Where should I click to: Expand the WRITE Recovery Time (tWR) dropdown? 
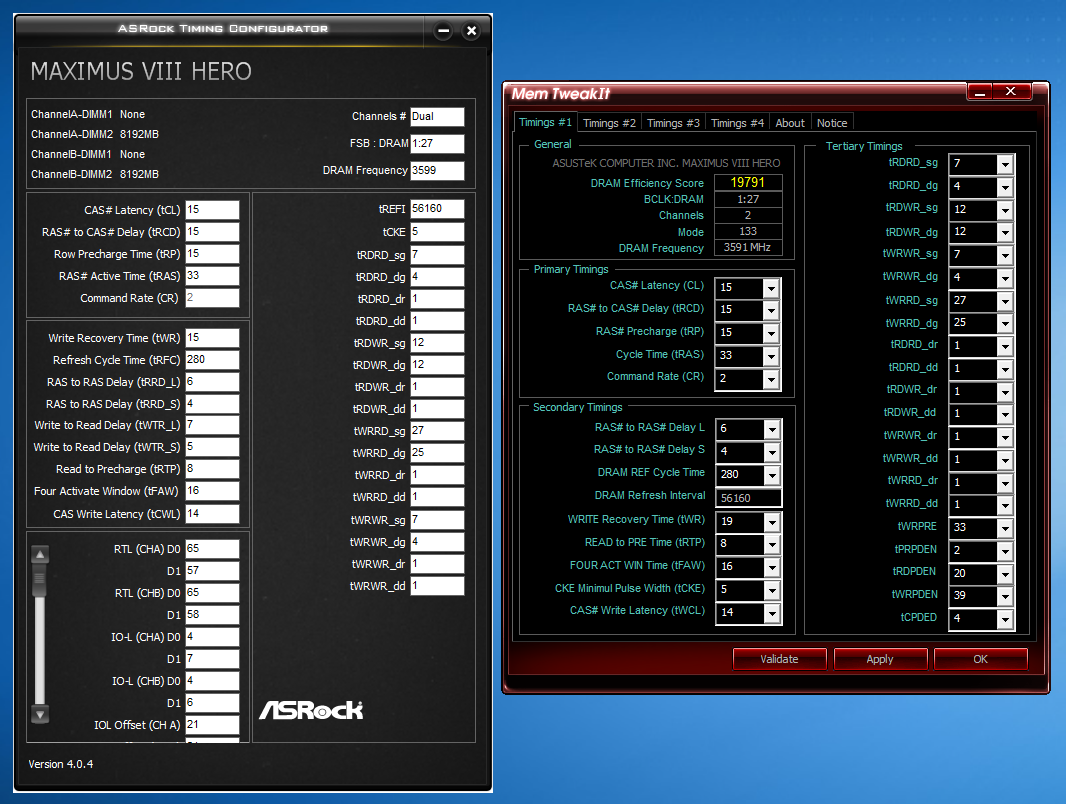click(x=772, y=522)
